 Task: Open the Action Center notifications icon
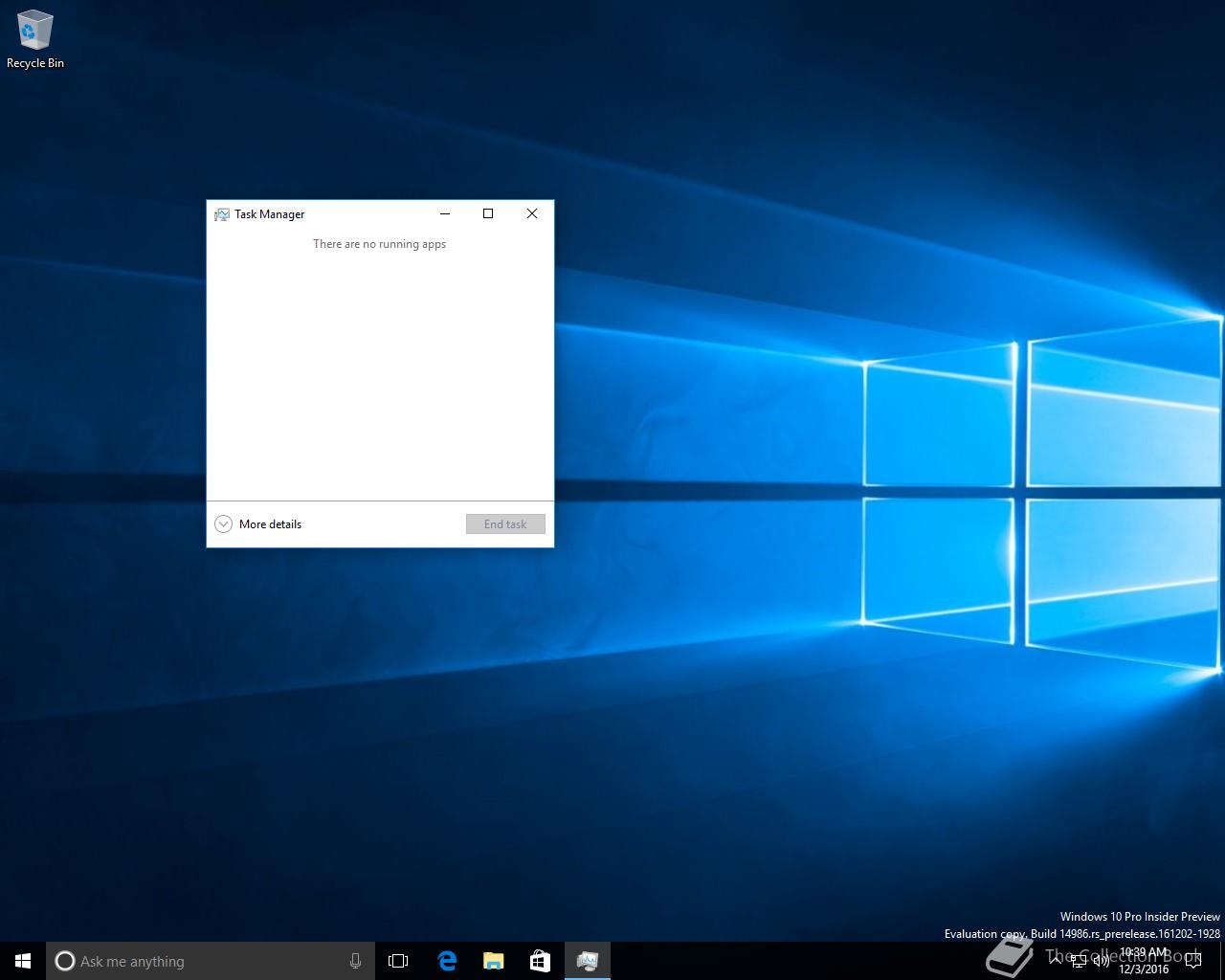pyautogui.click(x=1192, y=961)
